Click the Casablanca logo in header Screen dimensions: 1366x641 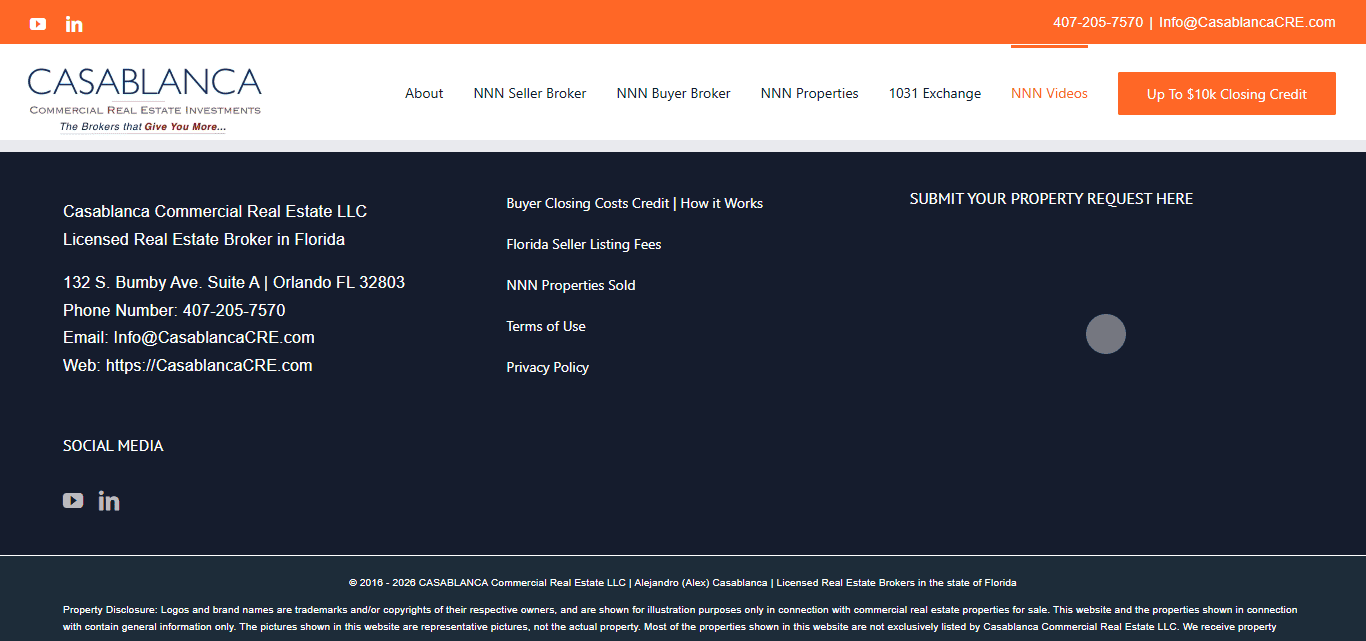145,99
